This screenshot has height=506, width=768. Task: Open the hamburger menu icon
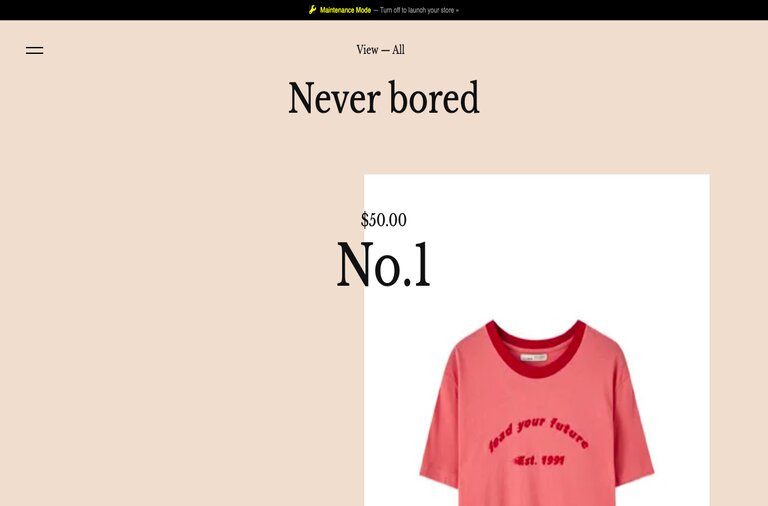pos(34,50)
